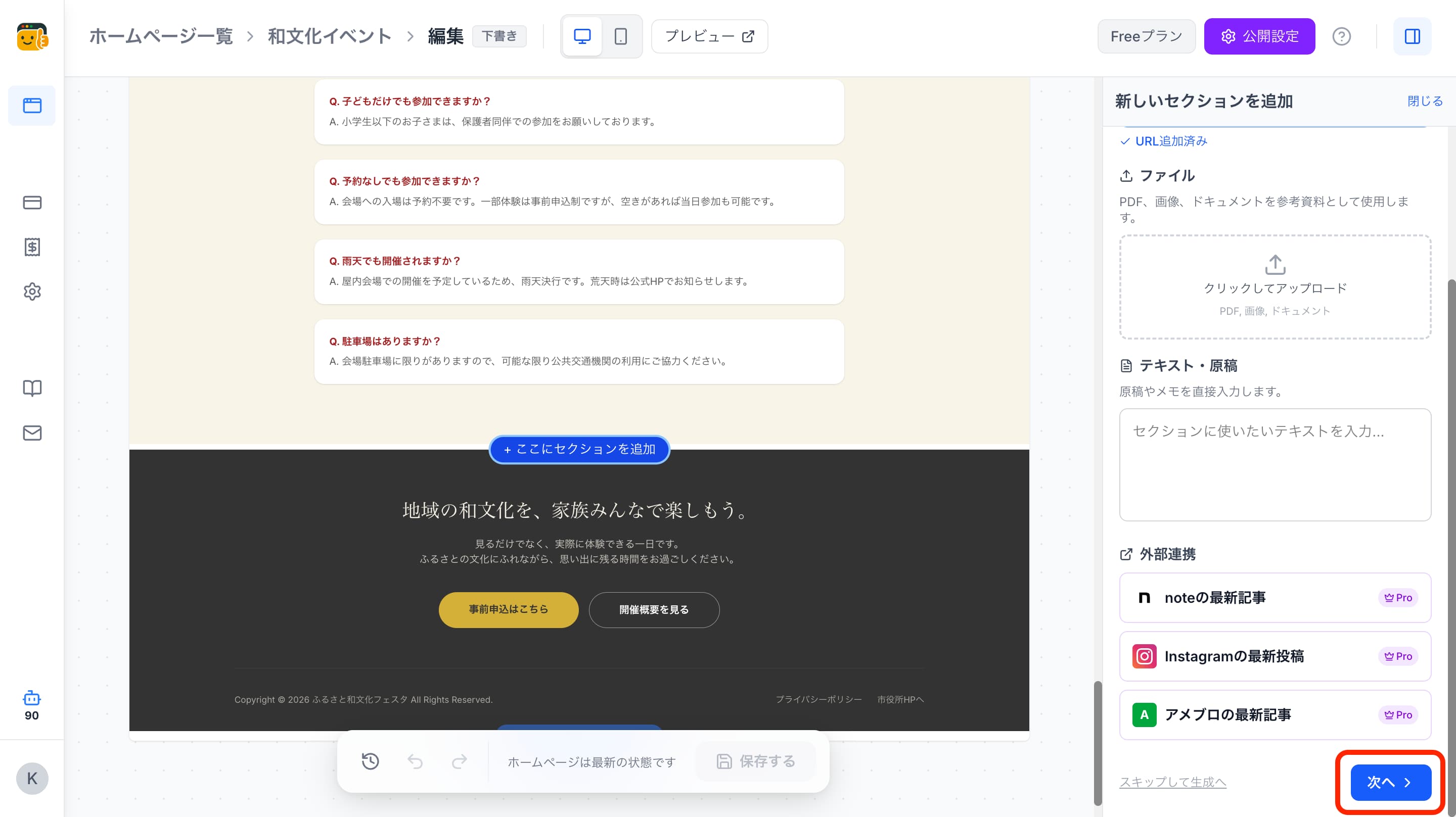Image resolution: width=1456 pixels, height=817 pixels.
Task: Toggle the right side panel layout icon
Action: 1412,37
